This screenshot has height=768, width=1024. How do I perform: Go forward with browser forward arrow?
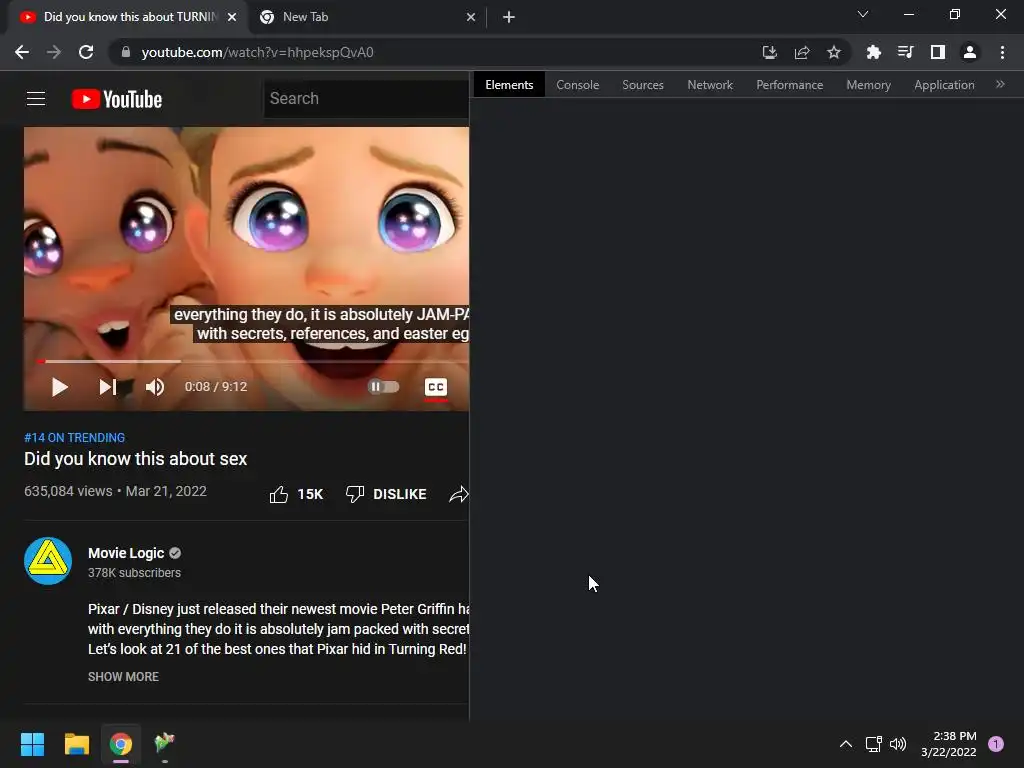coord(54,52)
